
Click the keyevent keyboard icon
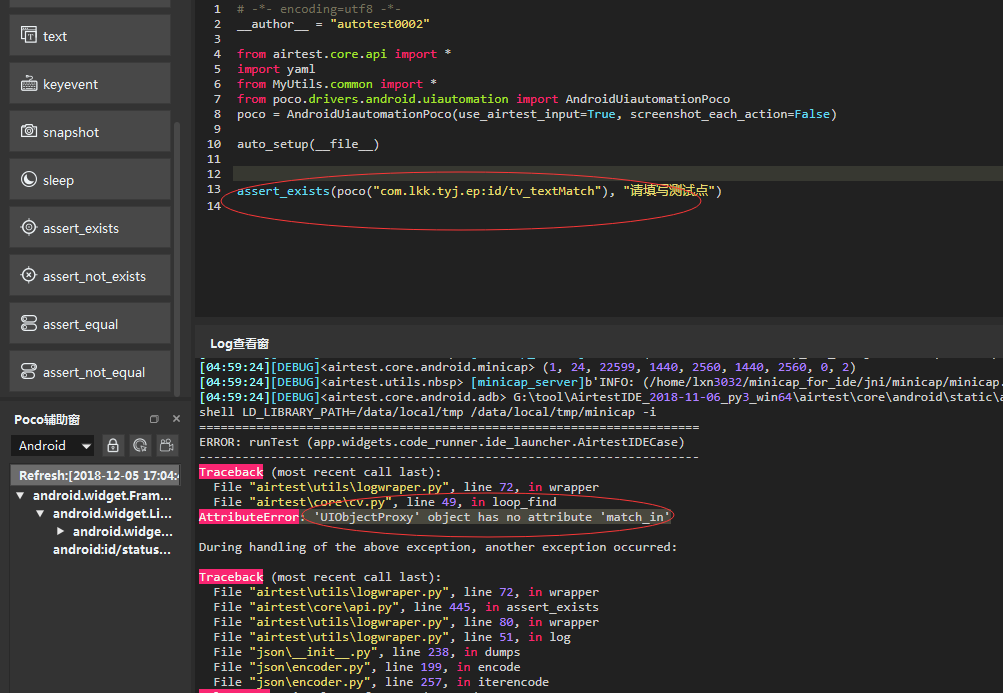point(29,83)
